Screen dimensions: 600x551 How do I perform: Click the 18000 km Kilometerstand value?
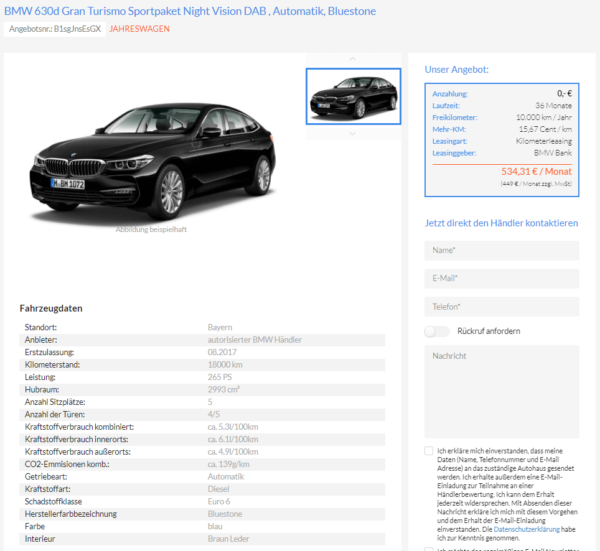[x=225, y=365]
